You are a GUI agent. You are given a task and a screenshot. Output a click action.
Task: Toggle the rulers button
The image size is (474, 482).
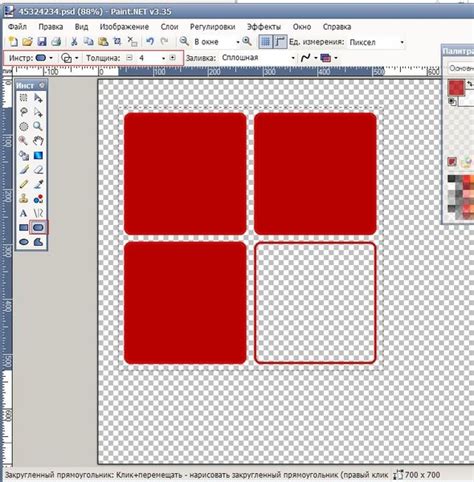280,42
